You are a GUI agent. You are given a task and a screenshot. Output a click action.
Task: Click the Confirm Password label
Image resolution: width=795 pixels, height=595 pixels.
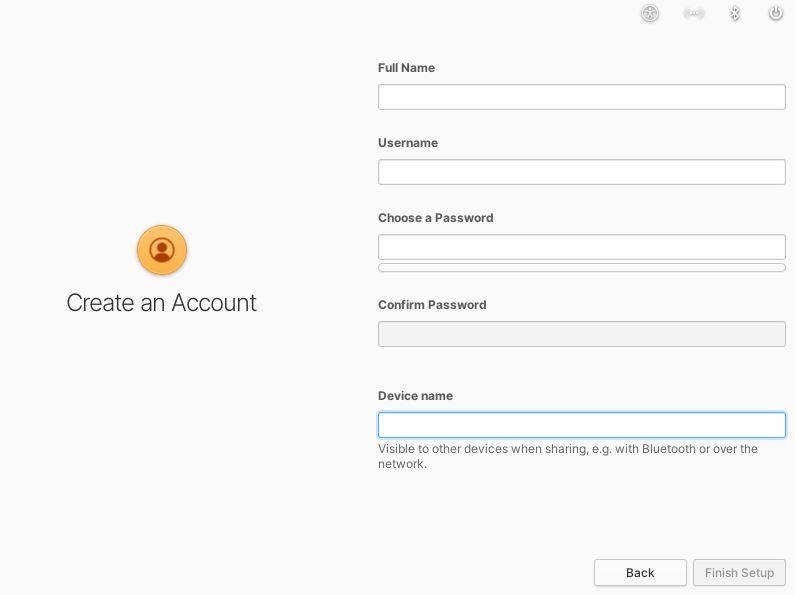coord(432,305)
